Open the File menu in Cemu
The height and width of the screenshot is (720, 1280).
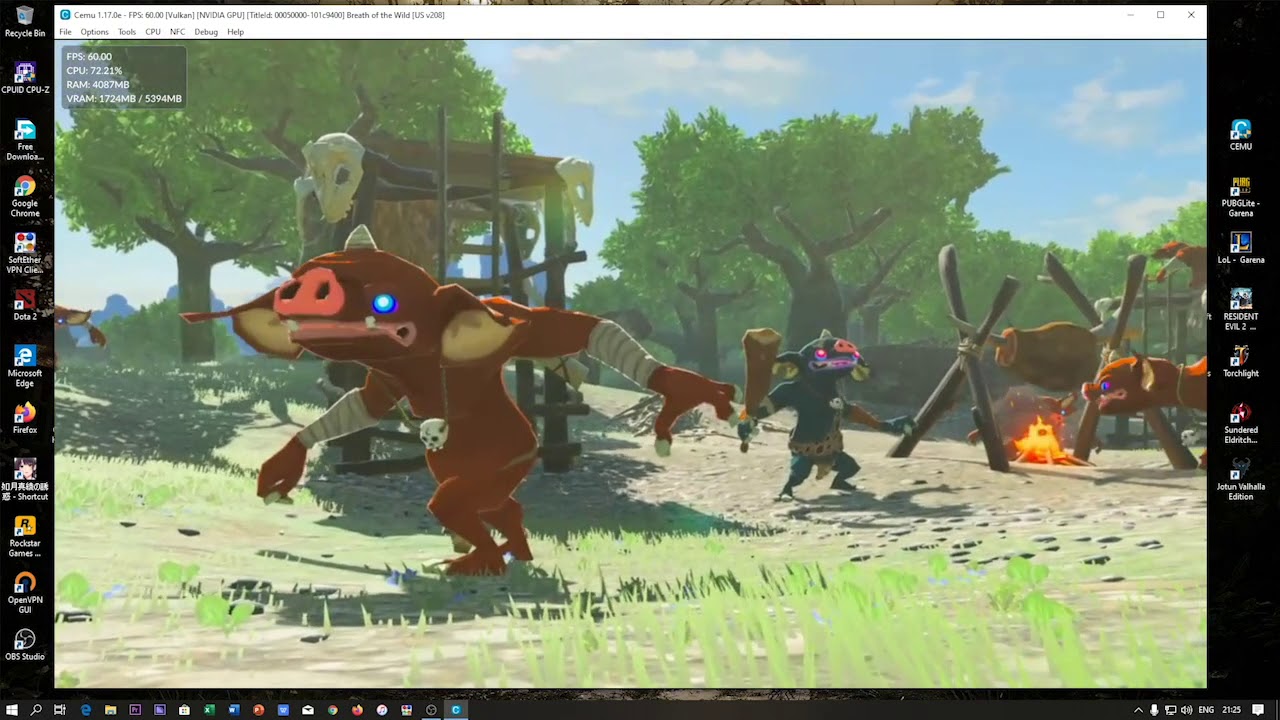(65, 32)
